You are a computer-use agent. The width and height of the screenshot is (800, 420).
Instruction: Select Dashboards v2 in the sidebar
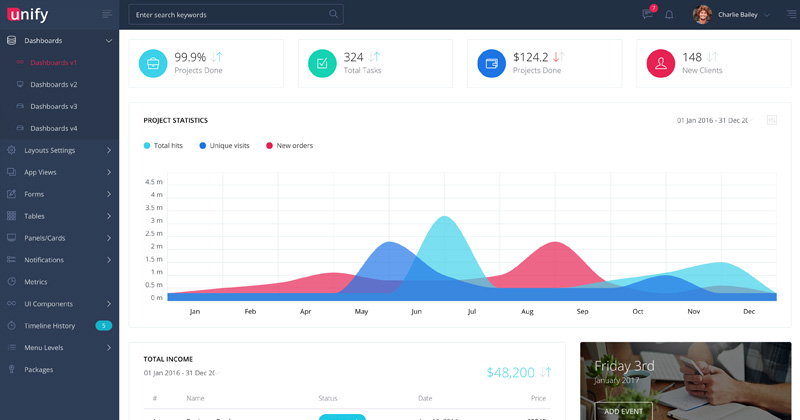tap(53, 85)
